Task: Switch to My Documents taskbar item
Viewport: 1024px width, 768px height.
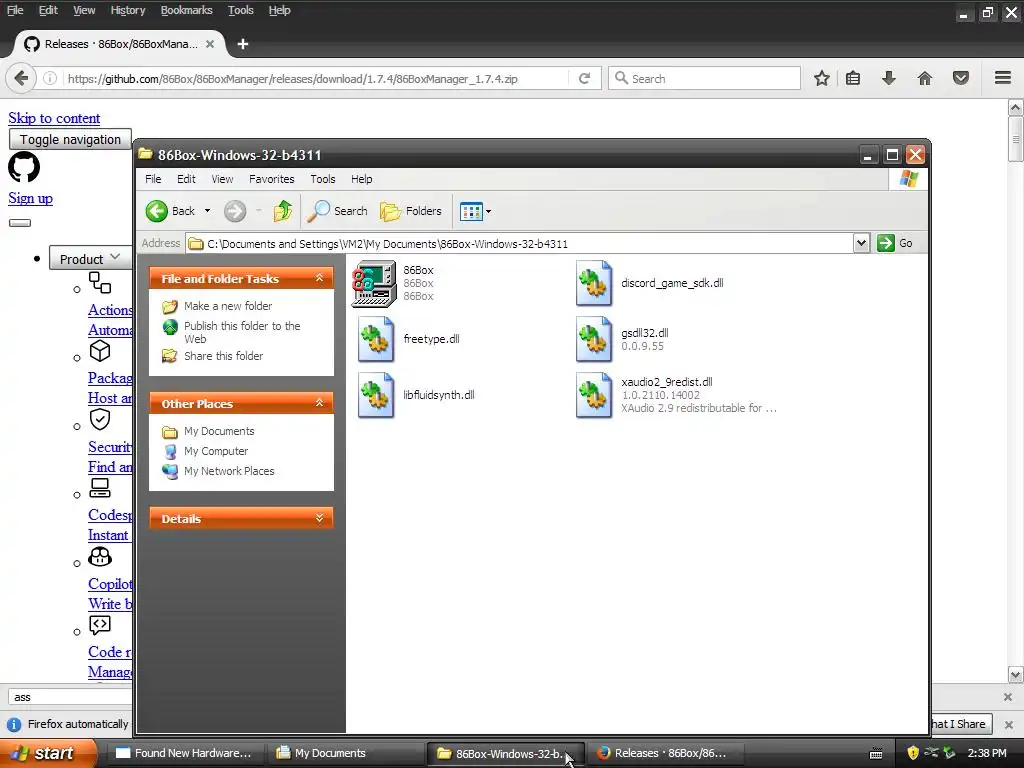Action: 346,753
